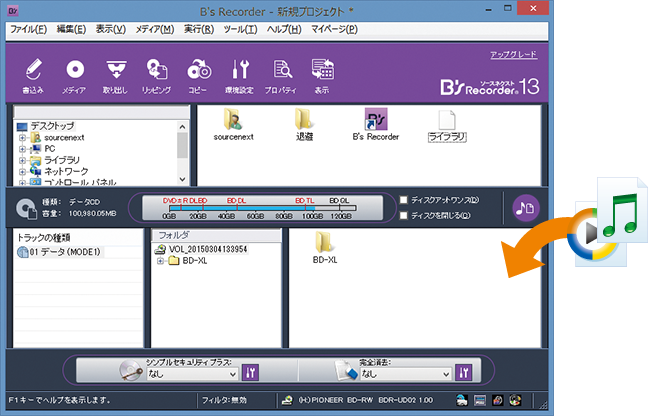This screenshot has width=660, height=419.
Task: Click the 100,980.05MB capacity value
Action: tap(92, 214)
